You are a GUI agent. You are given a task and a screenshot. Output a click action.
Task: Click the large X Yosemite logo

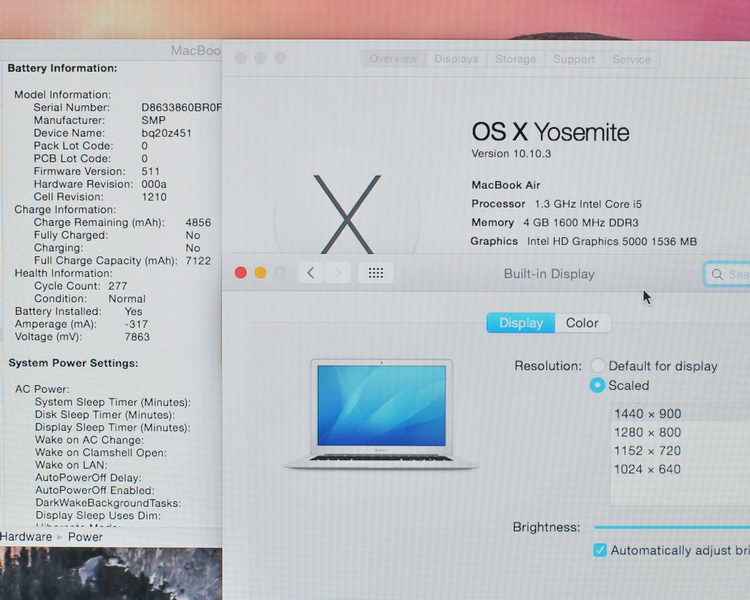[347, 214]
